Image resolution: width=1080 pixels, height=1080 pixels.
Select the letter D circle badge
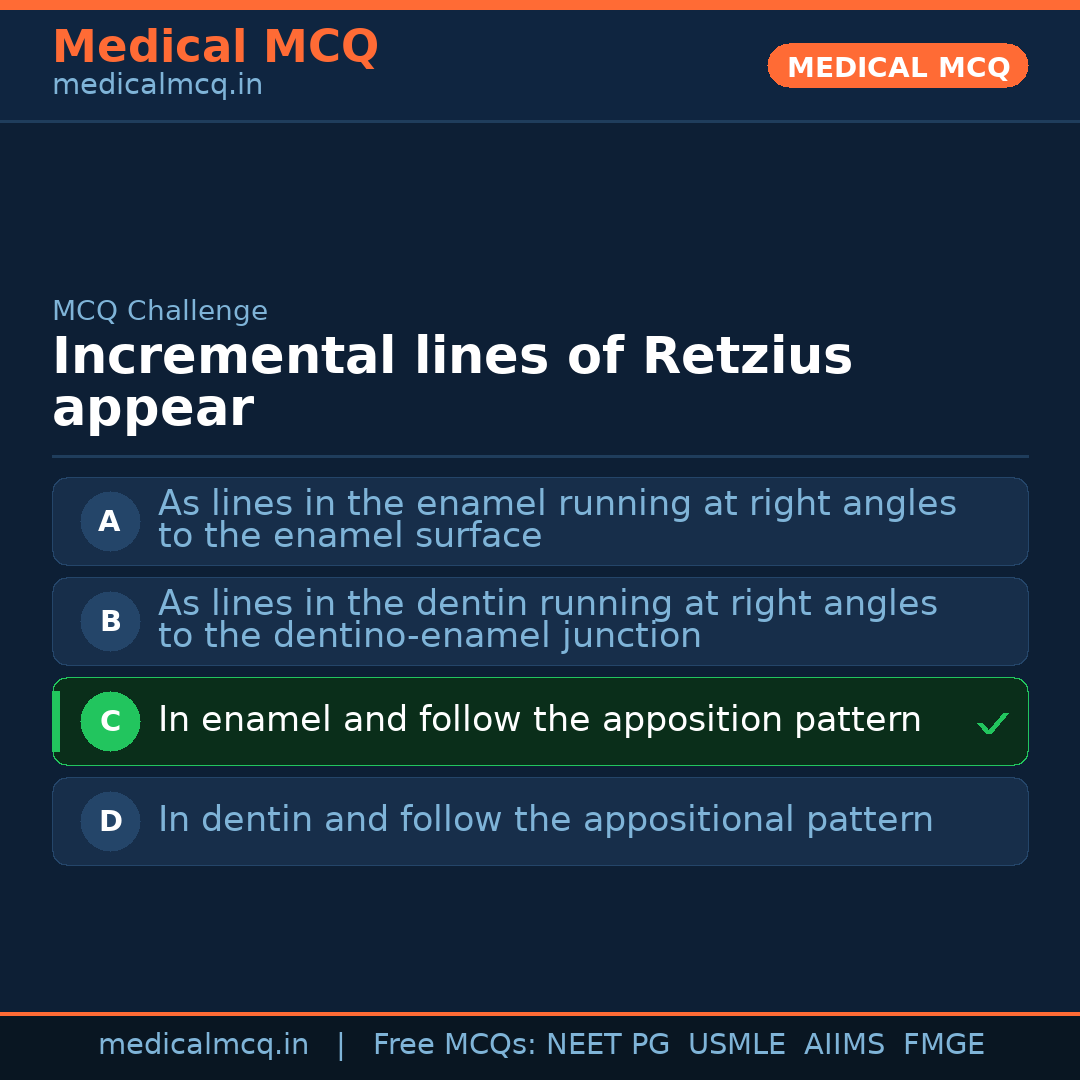pos(110,821)
